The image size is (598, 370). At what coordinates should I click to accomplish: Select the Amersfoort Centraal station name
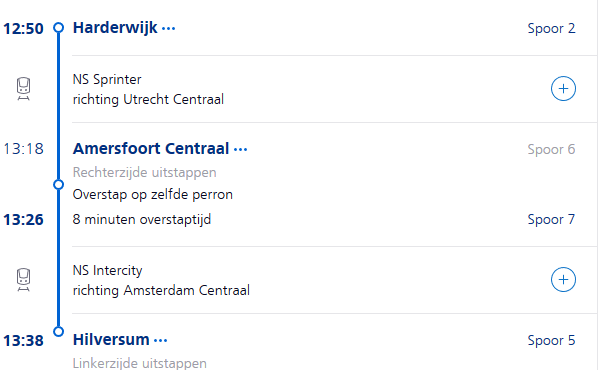[x=151, y=148]
